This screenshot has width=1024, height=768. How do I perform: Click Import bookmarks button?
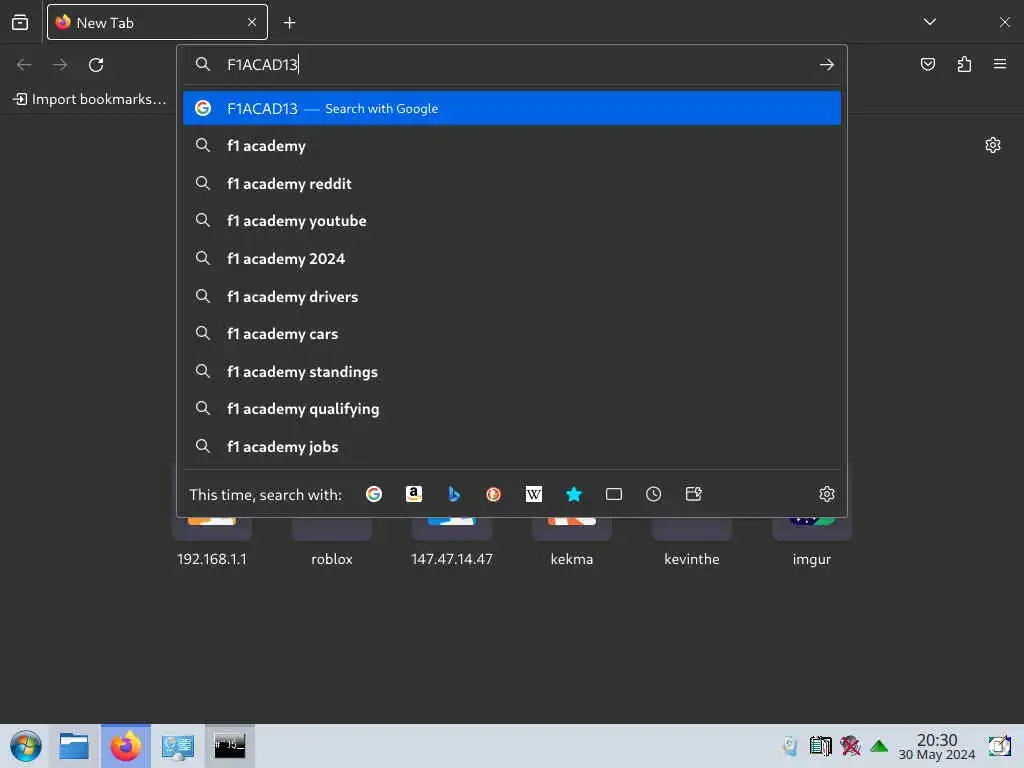tap(89, 99)
